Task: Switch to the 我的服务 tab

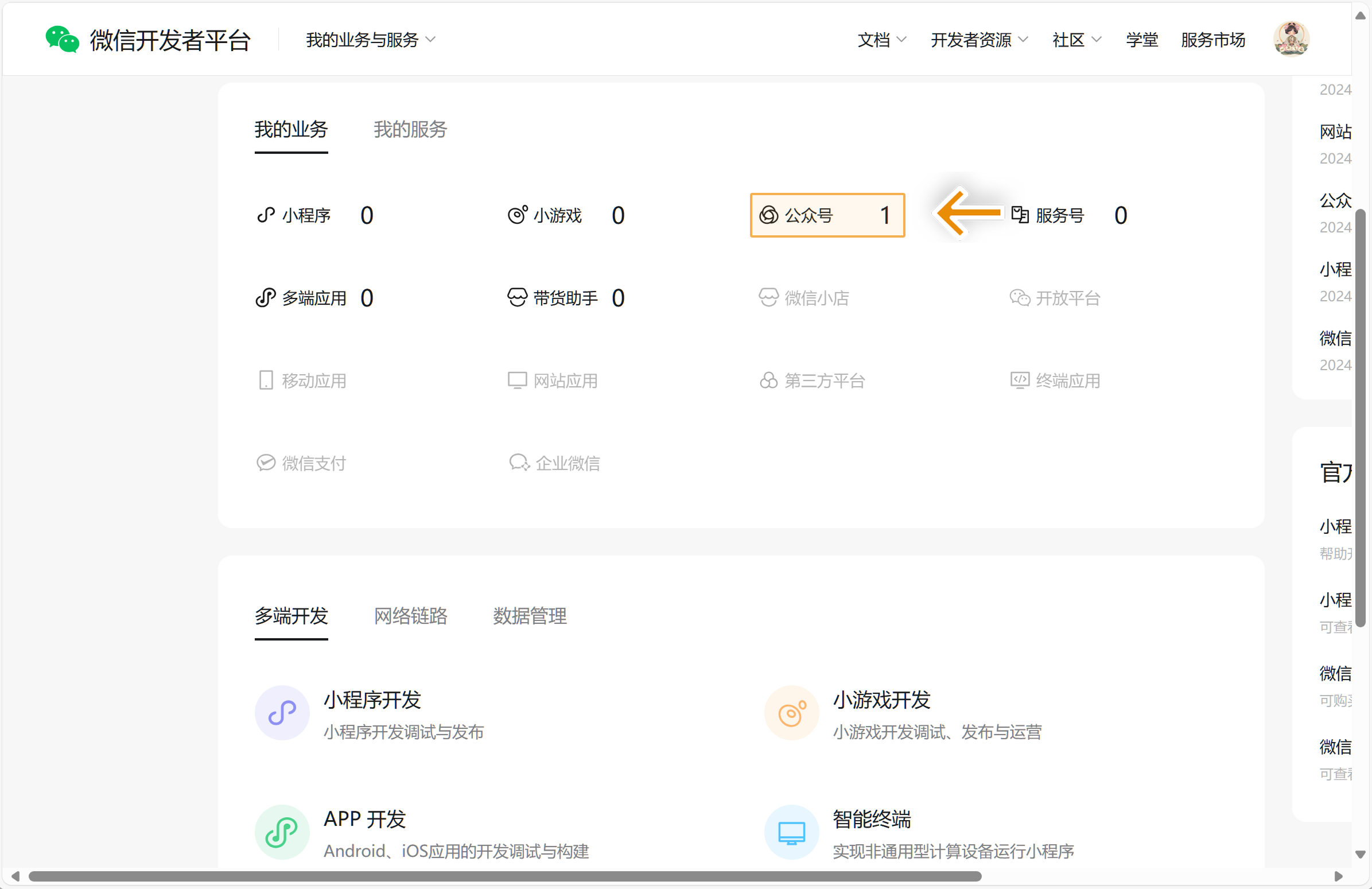Action: pyautogui.click(x=410, y=130)
